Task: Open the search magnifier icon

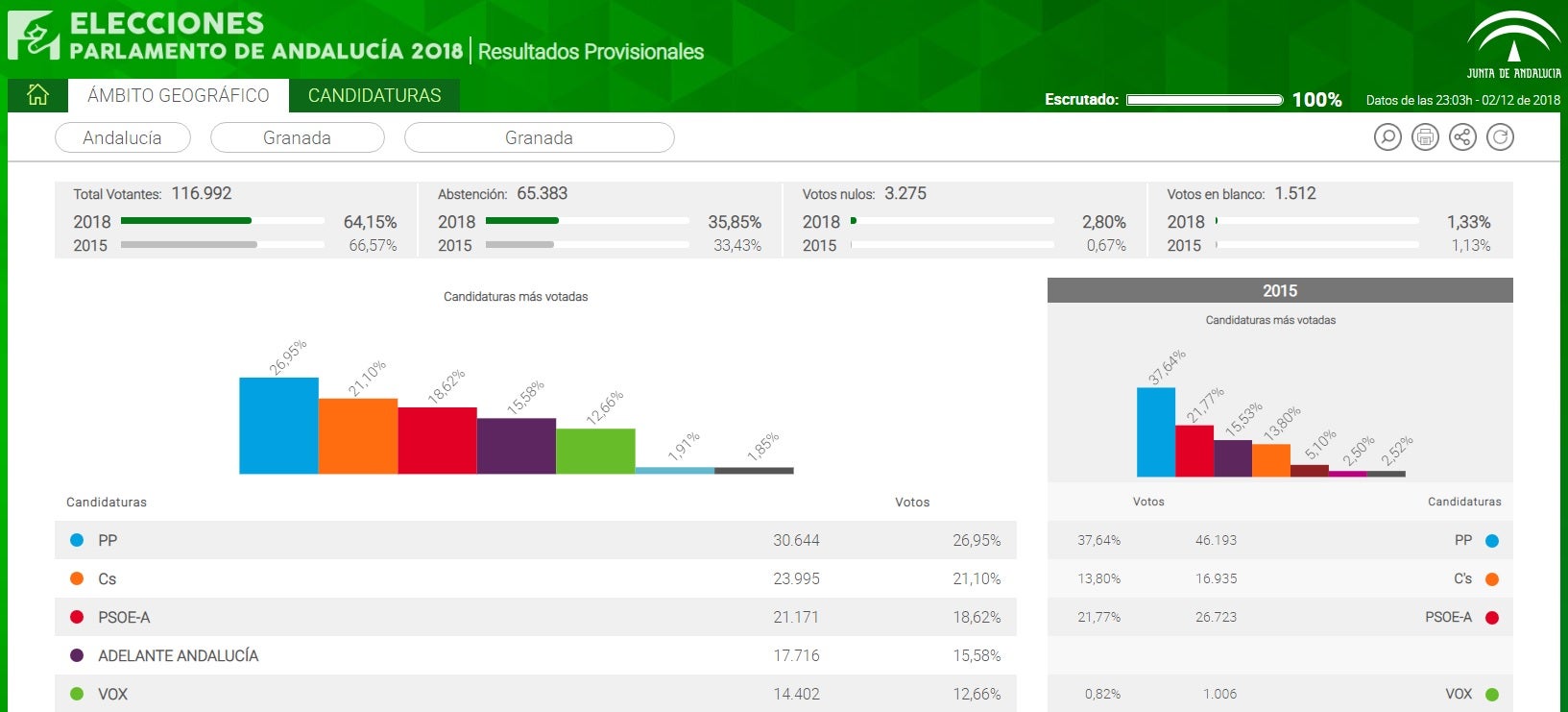Action: [1387, 137]
